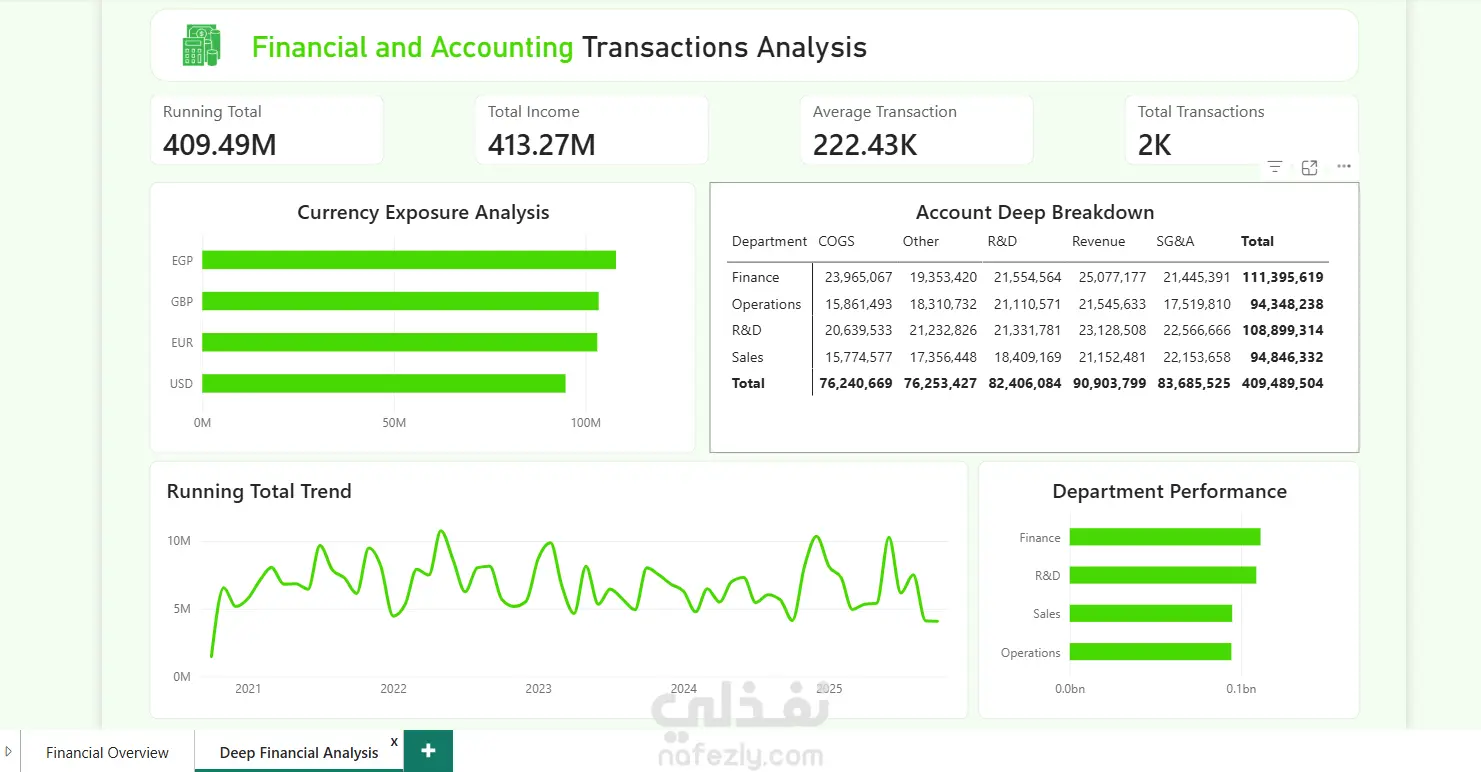Image resolution: width=1481 pixels, height=772 pixels.
Task: Click cell value 20,639,533
Action: 858,330
